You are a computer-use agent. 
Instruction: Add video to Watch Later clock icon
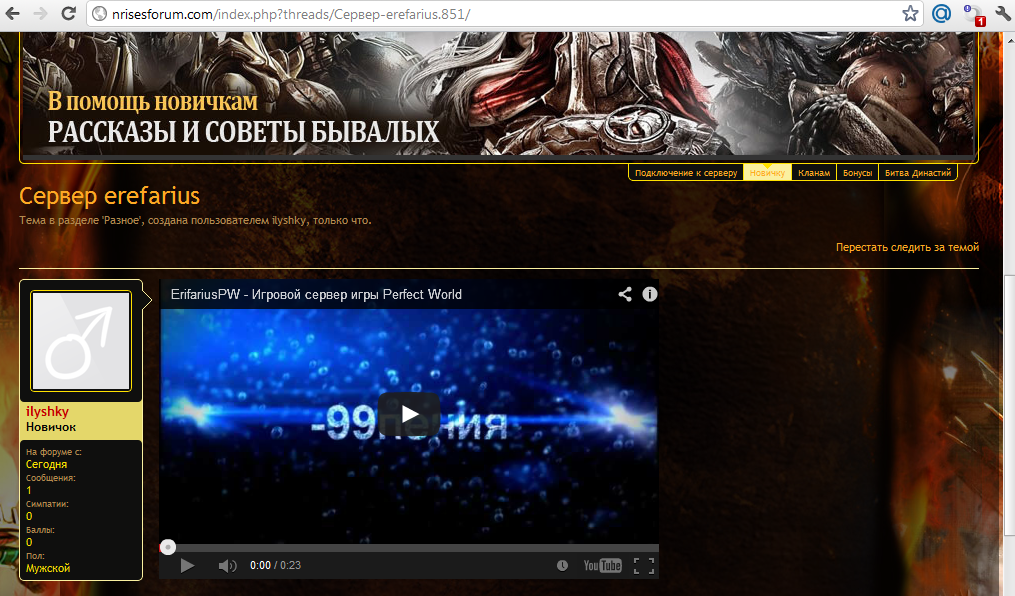(563, 566)
